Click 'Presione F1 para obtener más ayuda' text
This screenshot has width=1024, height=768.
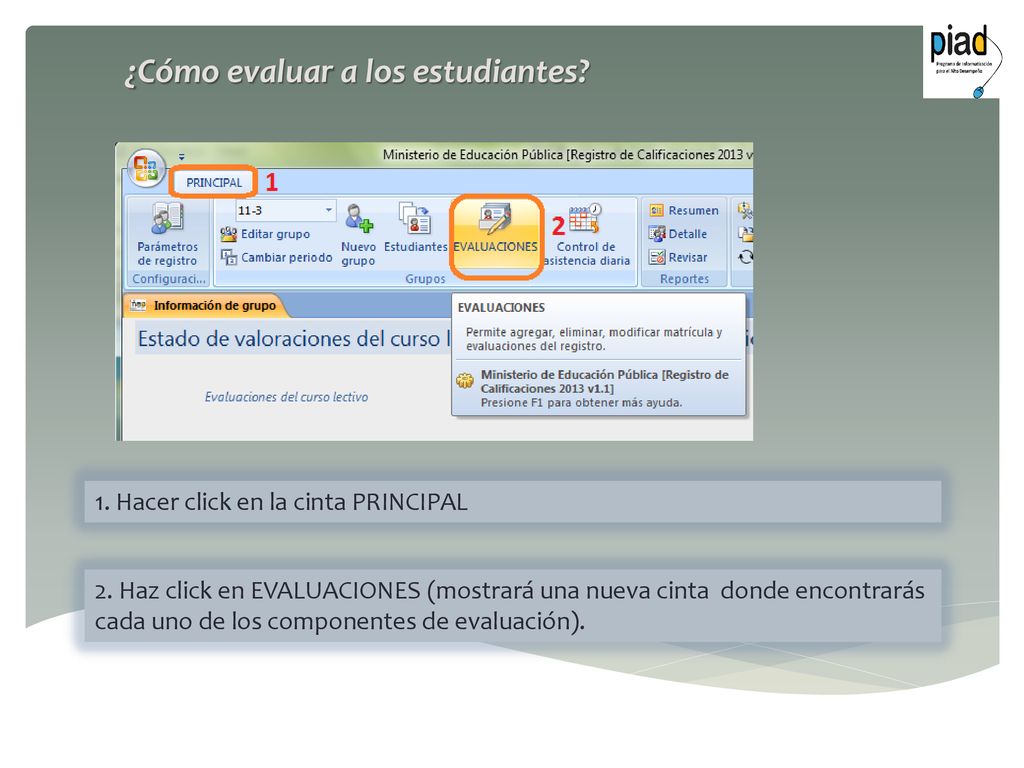(581, 403)
